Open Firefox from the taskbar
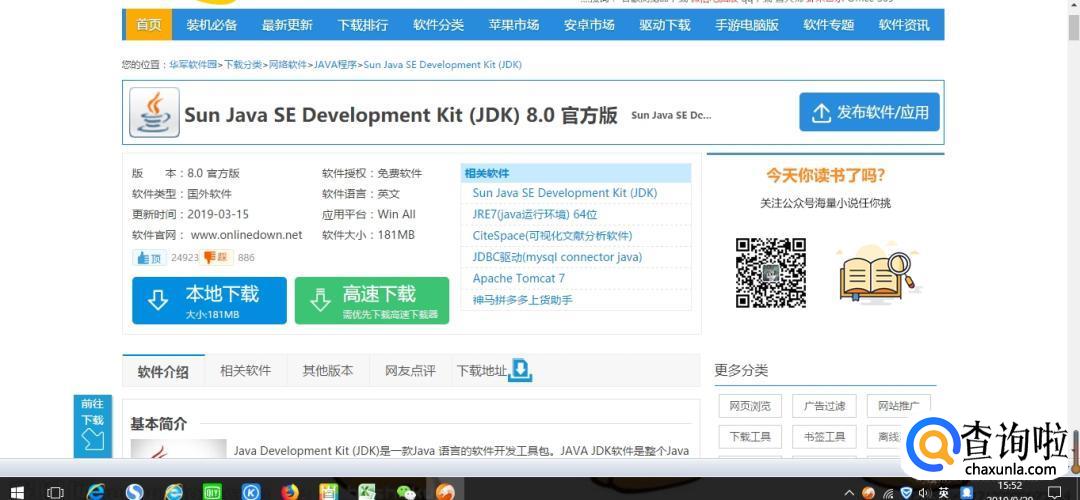 coord(289,492)
